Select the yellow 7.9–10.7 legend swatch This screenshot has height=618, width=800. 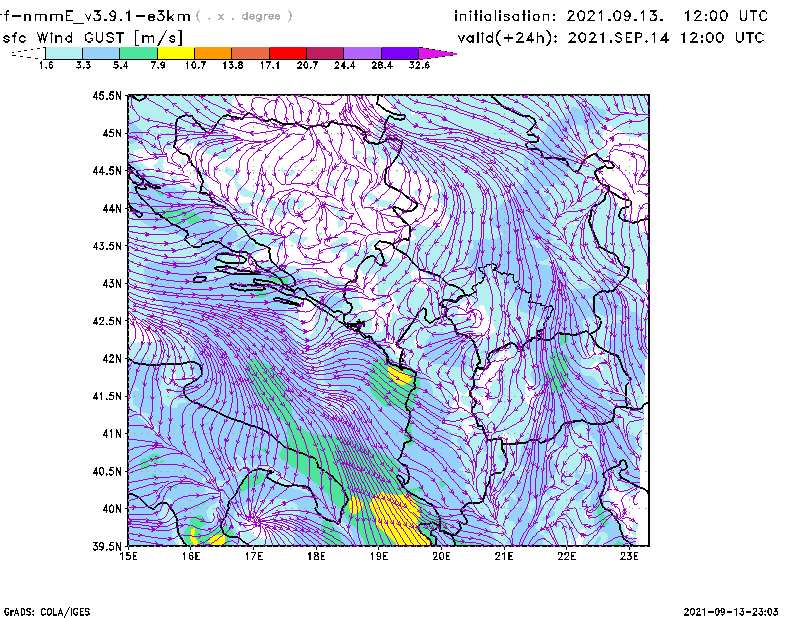pyautogui.click(x=176, y=53)
